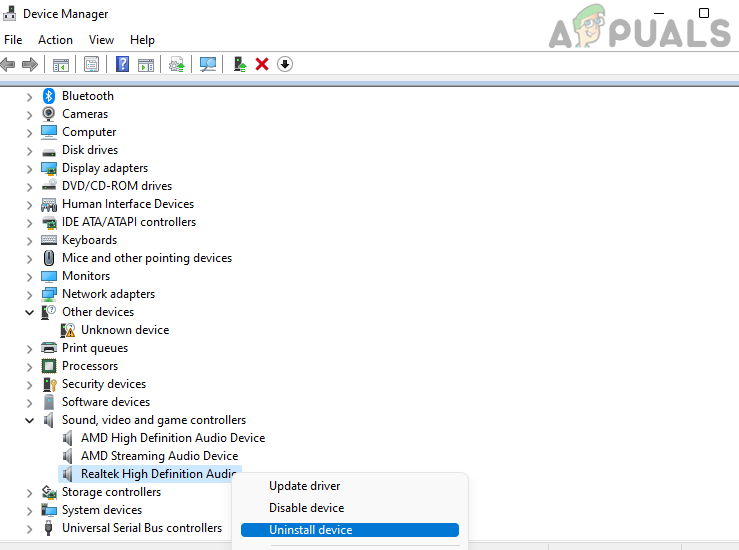This screenshot has width=739, height=550.
Task: Click the Update driver software toolbar icon
Action: coord(177,64)
